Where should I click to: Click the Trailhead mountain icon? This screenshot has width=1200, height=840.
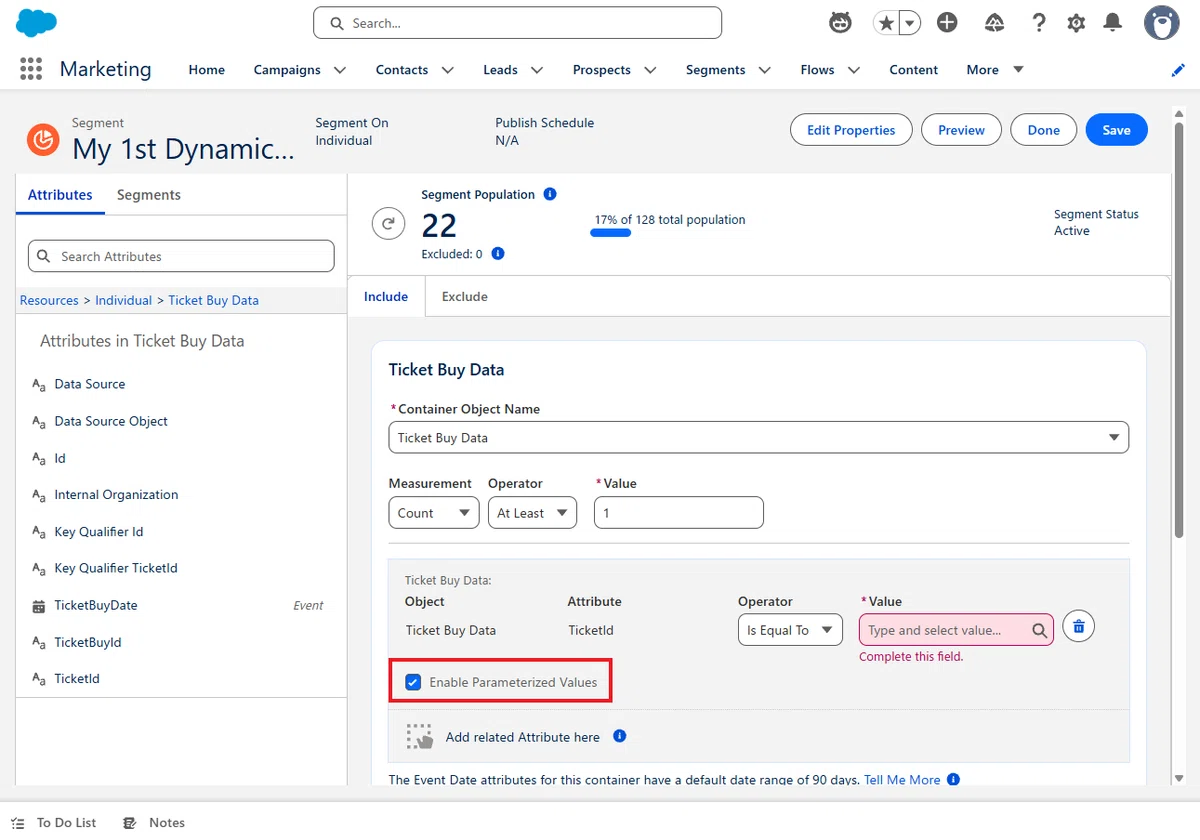pyautogui.click(x=994, y=23)
